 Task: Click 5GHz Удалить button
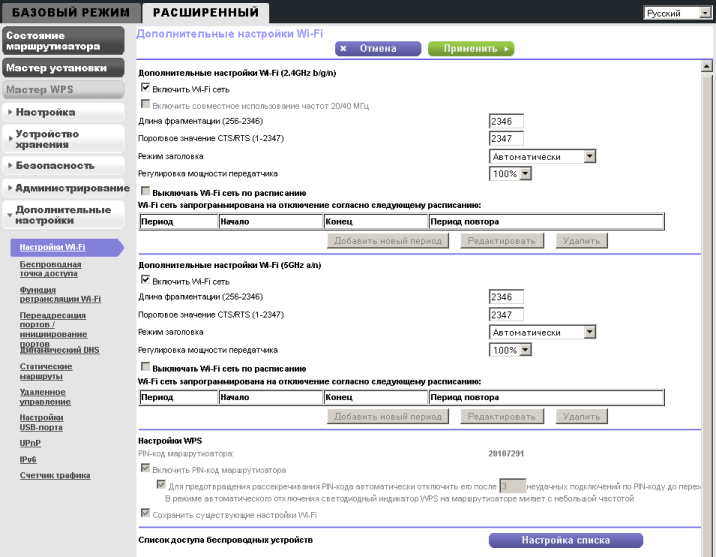coord(581,416)
